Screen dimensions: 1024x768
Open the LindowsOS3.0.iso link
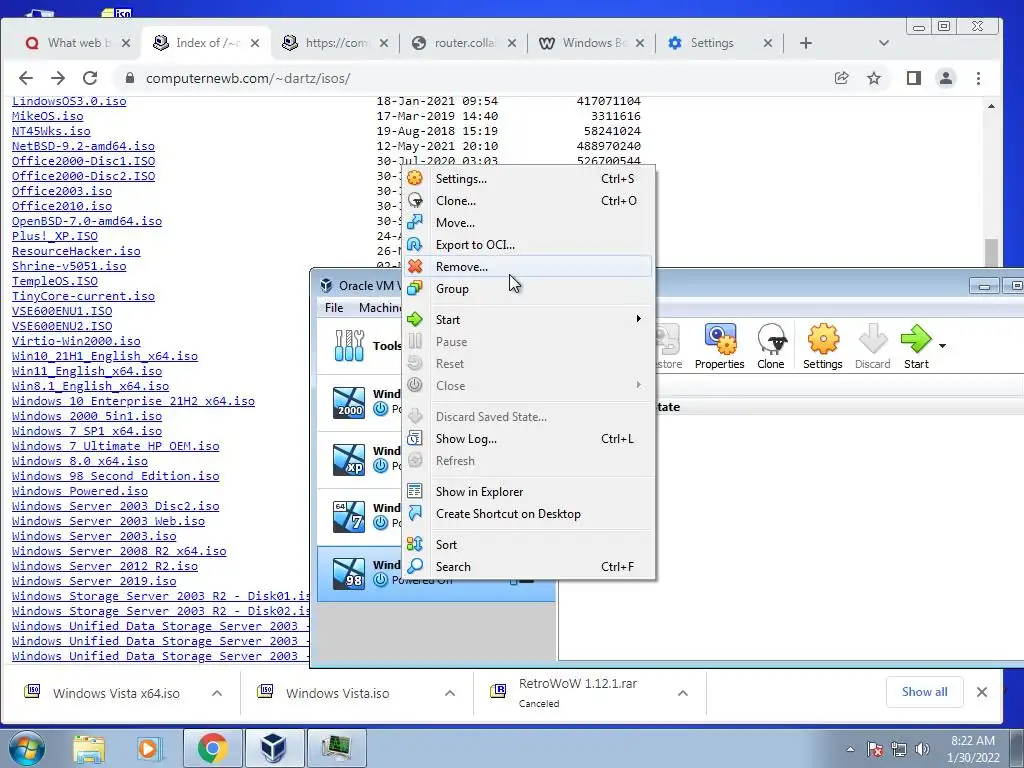pos(69,101)
